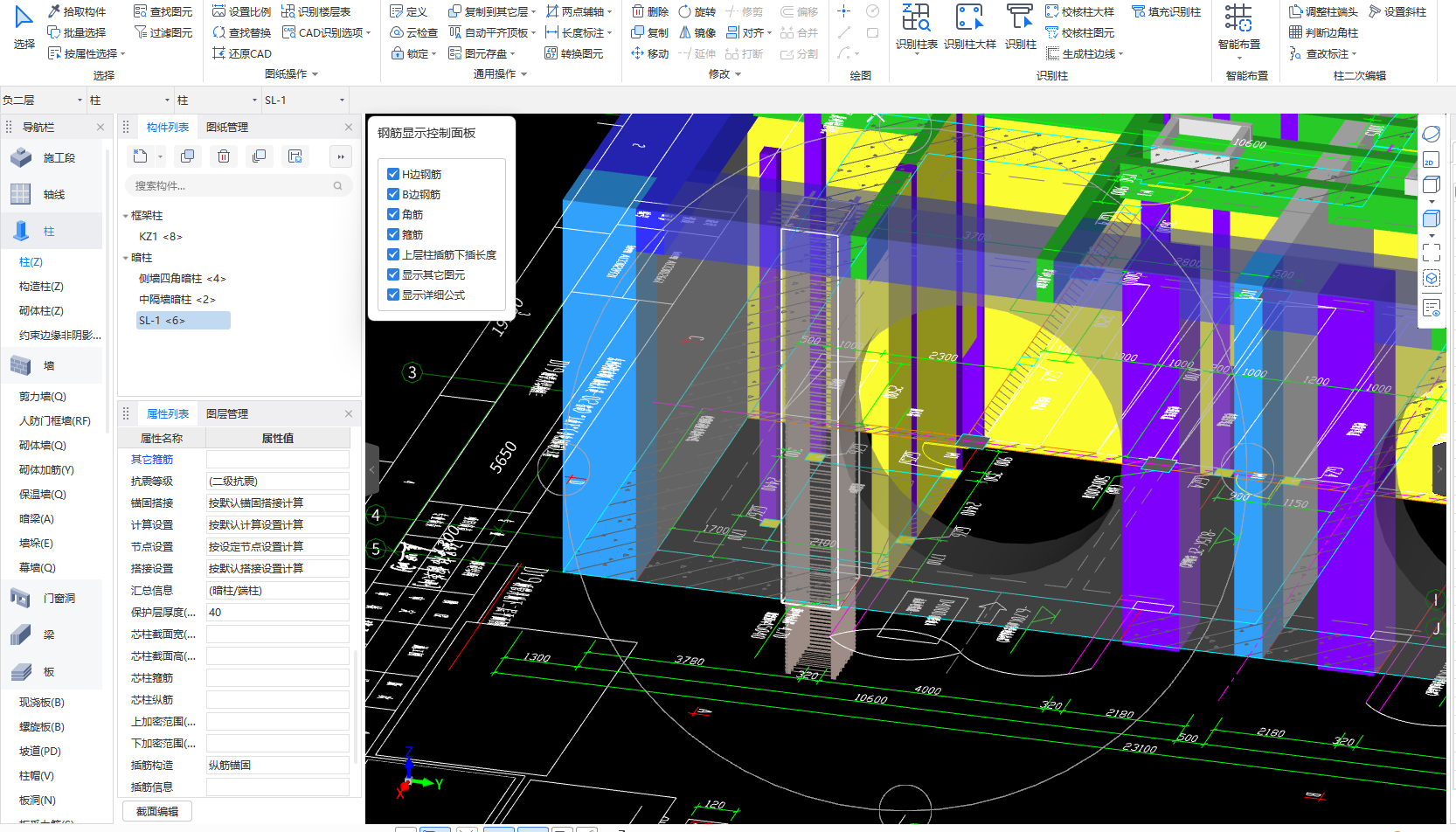Screen dimensions: 1456x832
Task: Select 构造柱(Z) in navigation
Action: point(41,287)
